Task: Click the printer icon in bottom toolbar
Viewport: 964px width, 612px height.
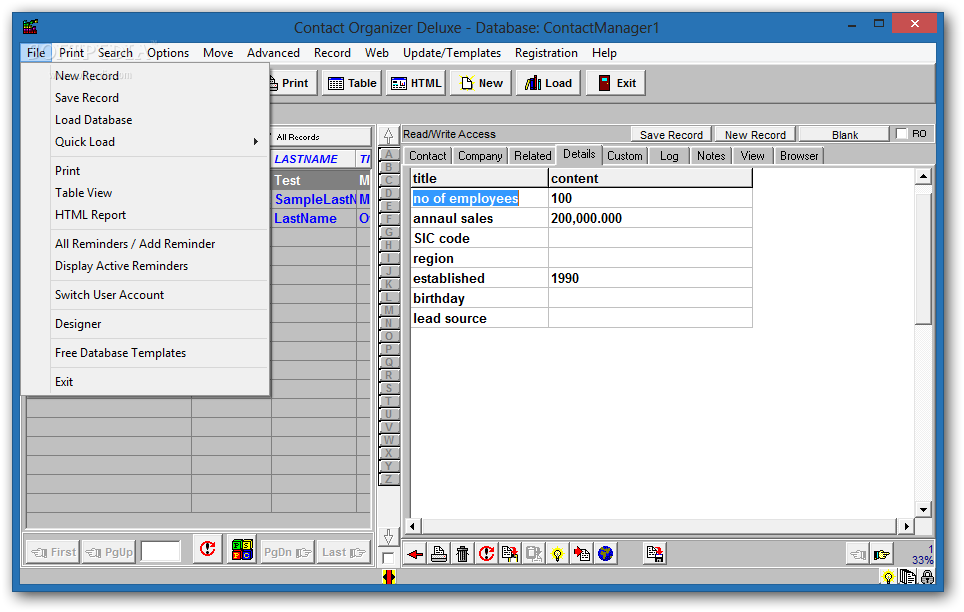Action: click(x=439, y=554)
